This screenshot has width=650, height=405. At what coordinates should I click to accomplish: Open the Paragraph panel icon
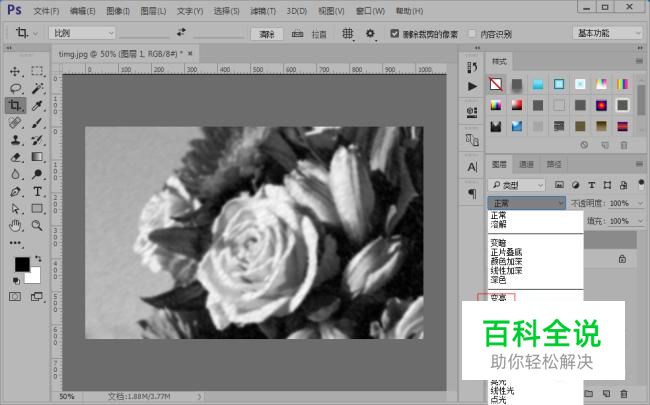click(x=472, y=194)
